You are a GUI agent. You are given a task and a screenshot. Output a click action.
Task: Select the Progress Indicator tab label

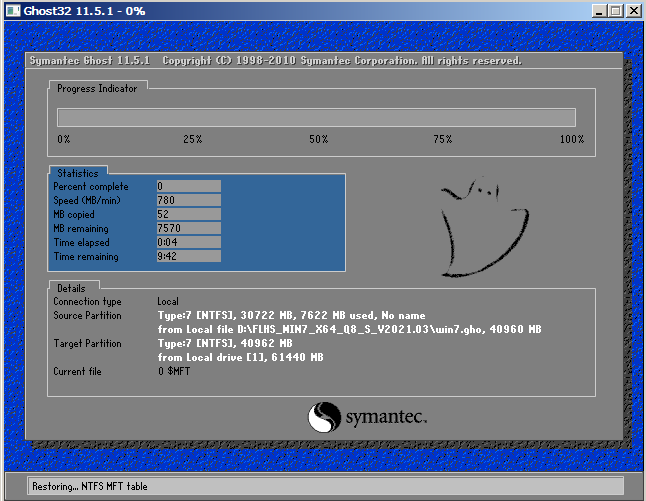[x=97, y=88]
